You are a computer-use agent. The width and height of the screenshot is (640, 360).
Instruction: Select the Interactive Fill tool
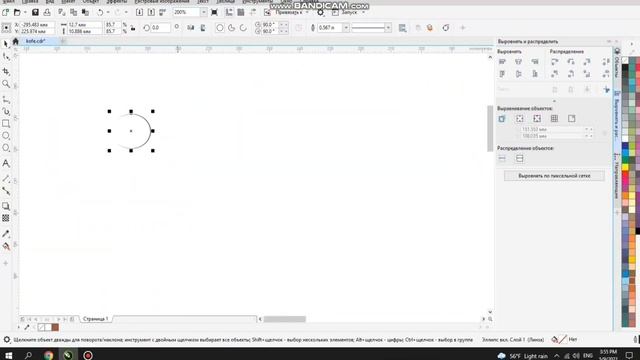click(x=6, y=246)
